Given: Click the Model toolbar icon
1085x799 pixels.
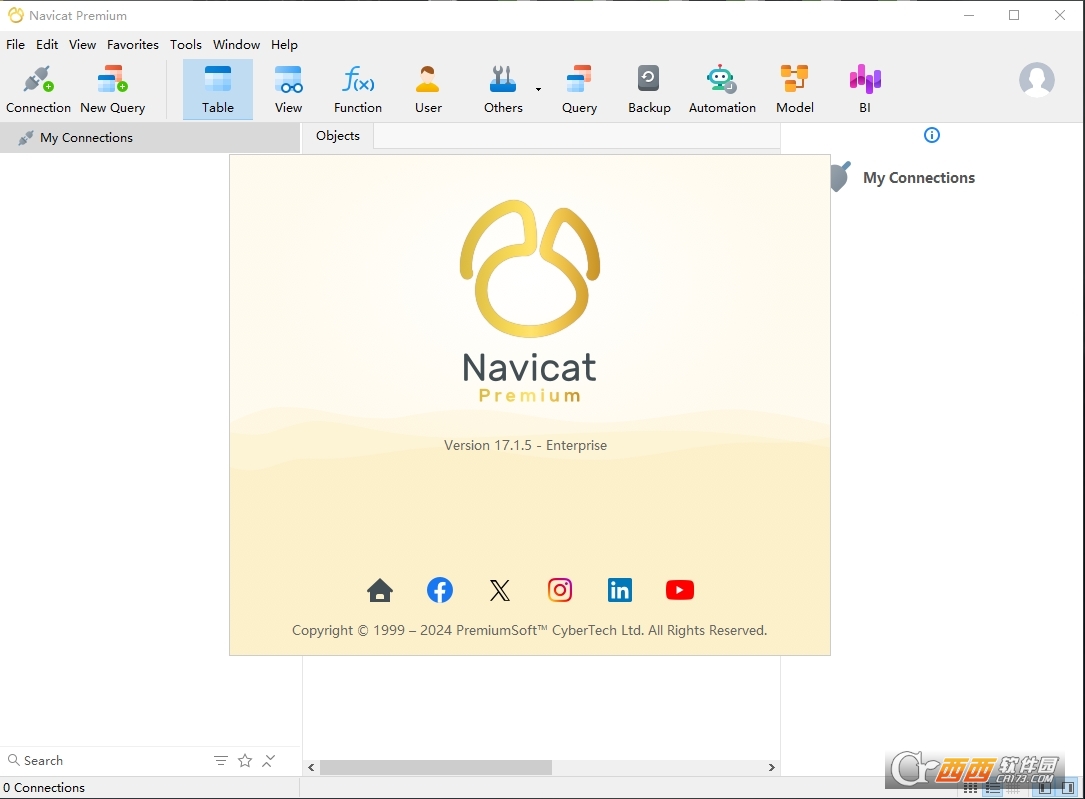Looking at the screenshot, I should point(794,89).
